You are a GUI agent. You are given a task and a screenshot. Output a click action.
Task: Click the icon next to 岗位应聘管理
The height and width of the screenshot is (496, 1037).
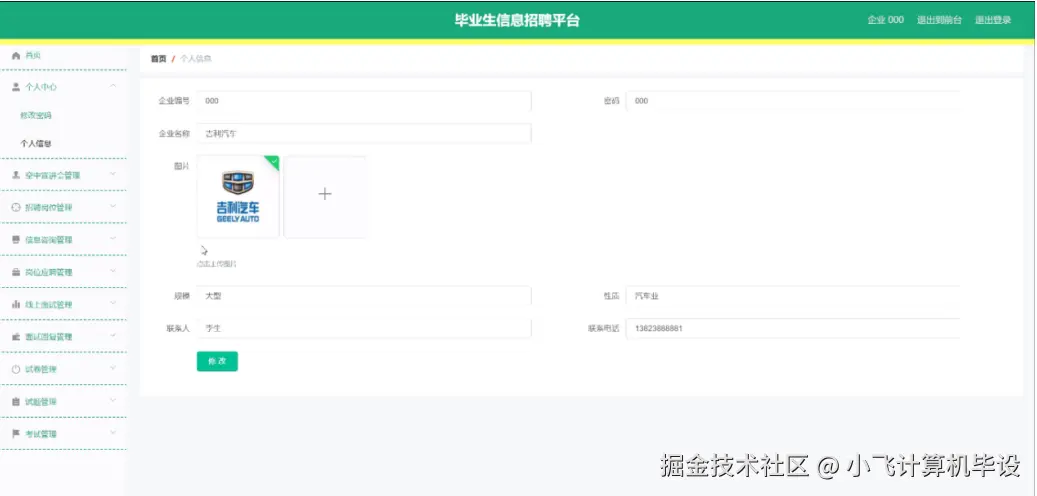point(16,272)
